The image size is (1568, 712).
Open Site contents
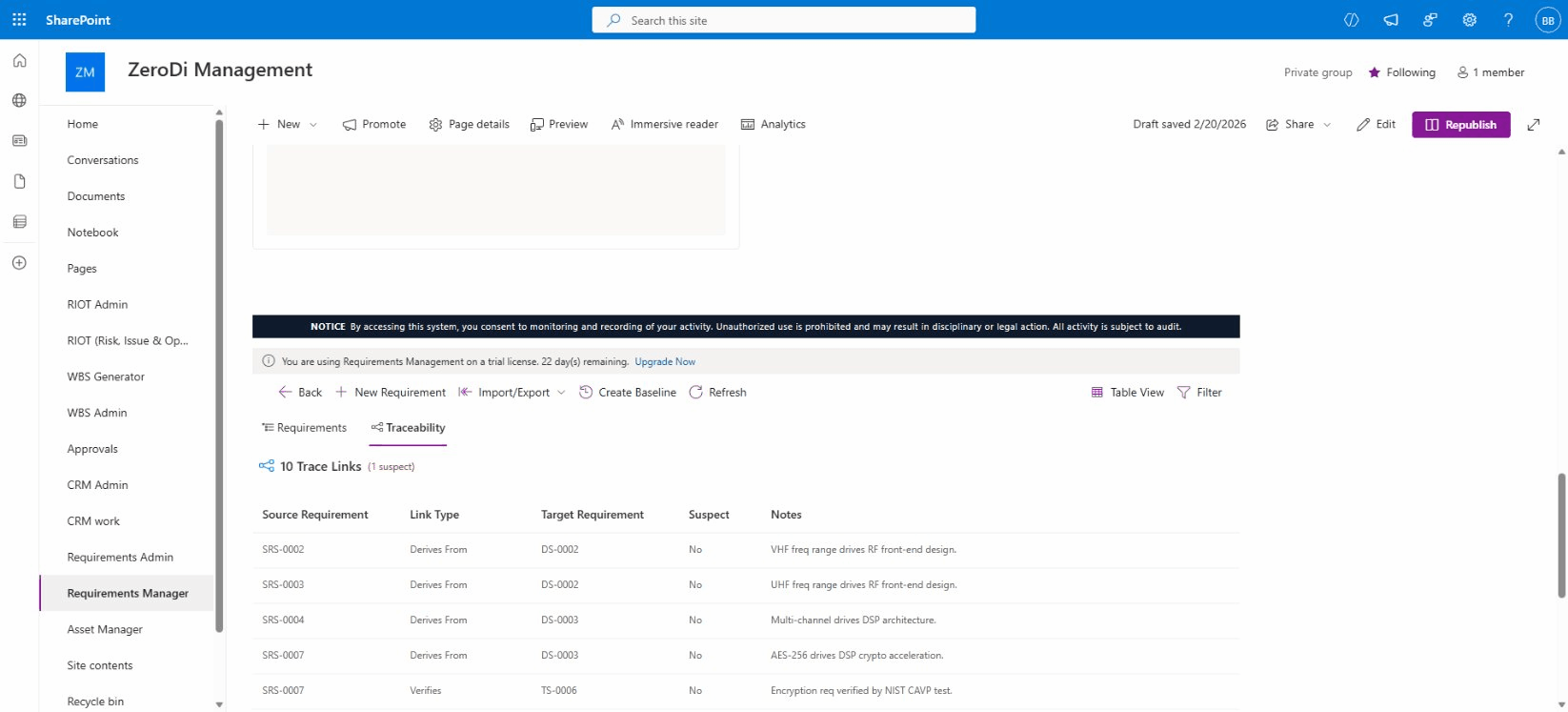100,666
